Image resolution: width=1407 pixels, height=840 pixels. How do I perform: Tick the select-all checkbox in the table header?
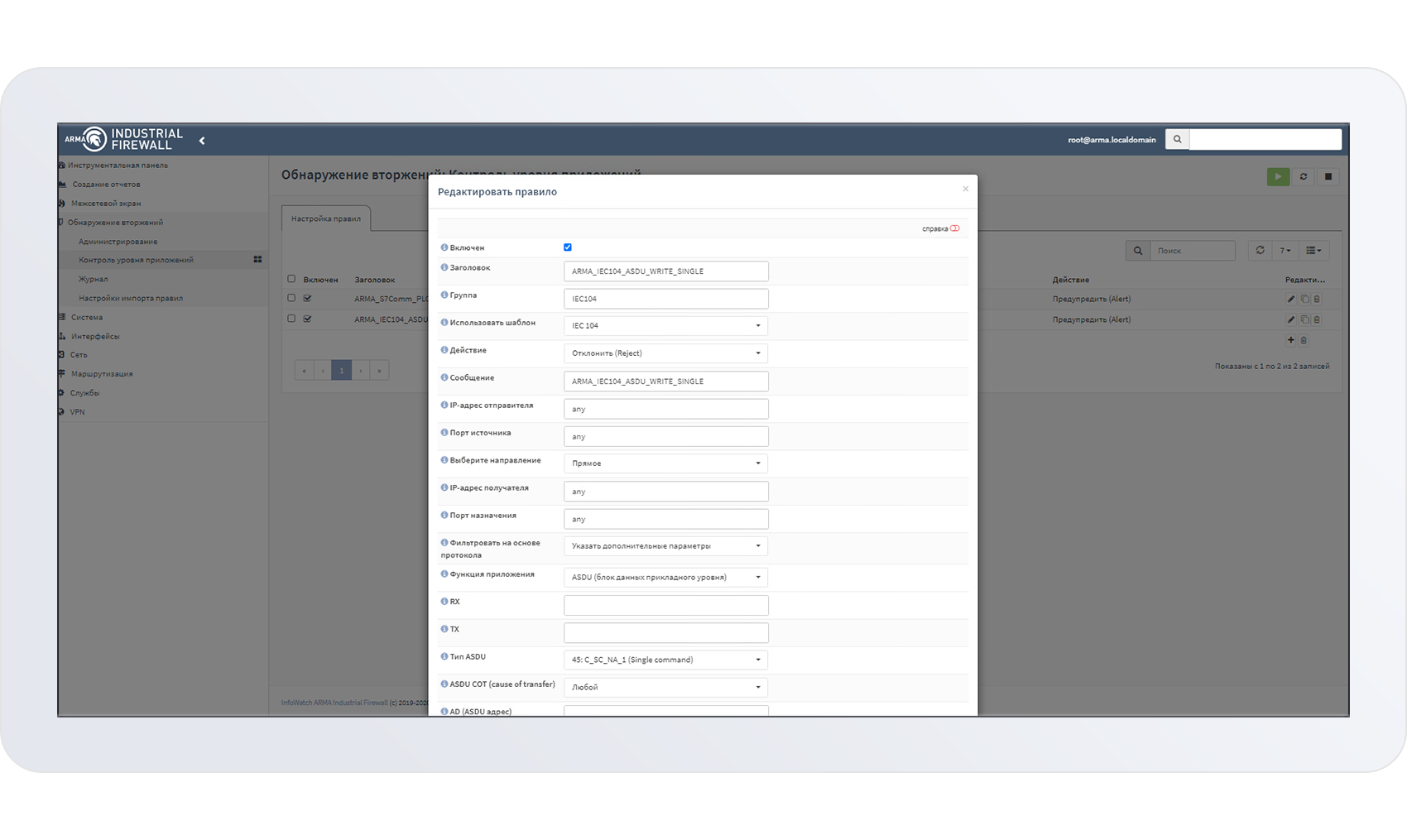pyautogui.click(x=291, y=279)
